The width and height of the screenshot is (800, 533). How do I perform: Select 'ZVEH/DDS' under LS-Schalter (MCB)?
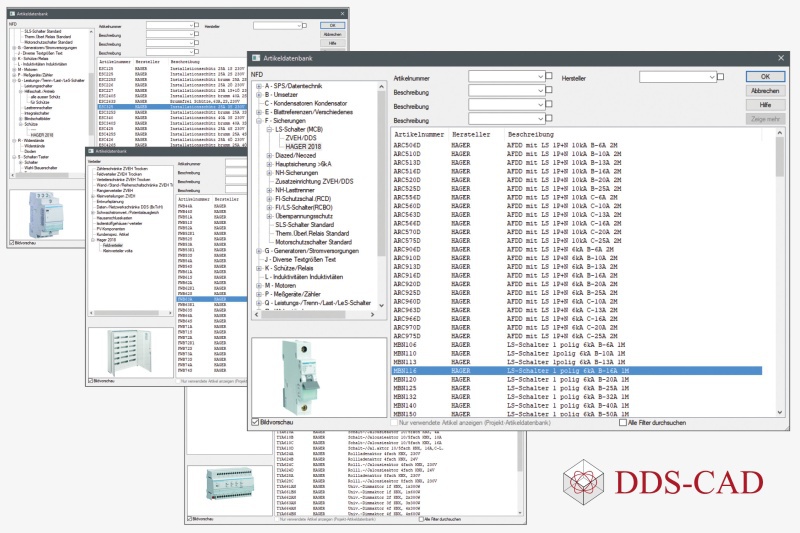(x=301, y=138)
